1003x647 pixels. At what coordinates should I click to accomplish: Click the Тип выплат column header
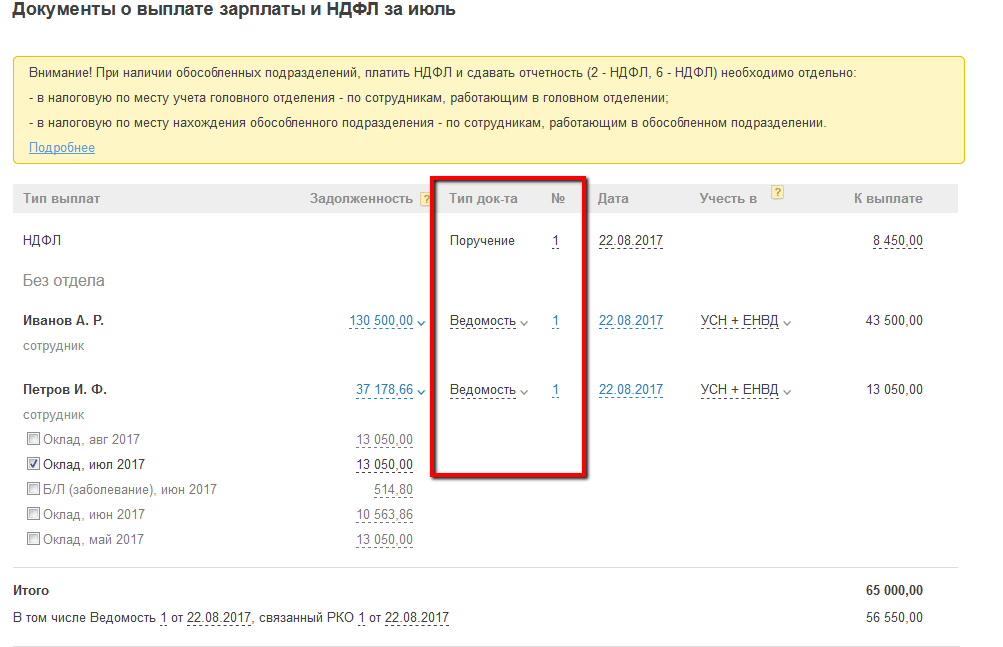pyautogui.click(x=61, y=198)
